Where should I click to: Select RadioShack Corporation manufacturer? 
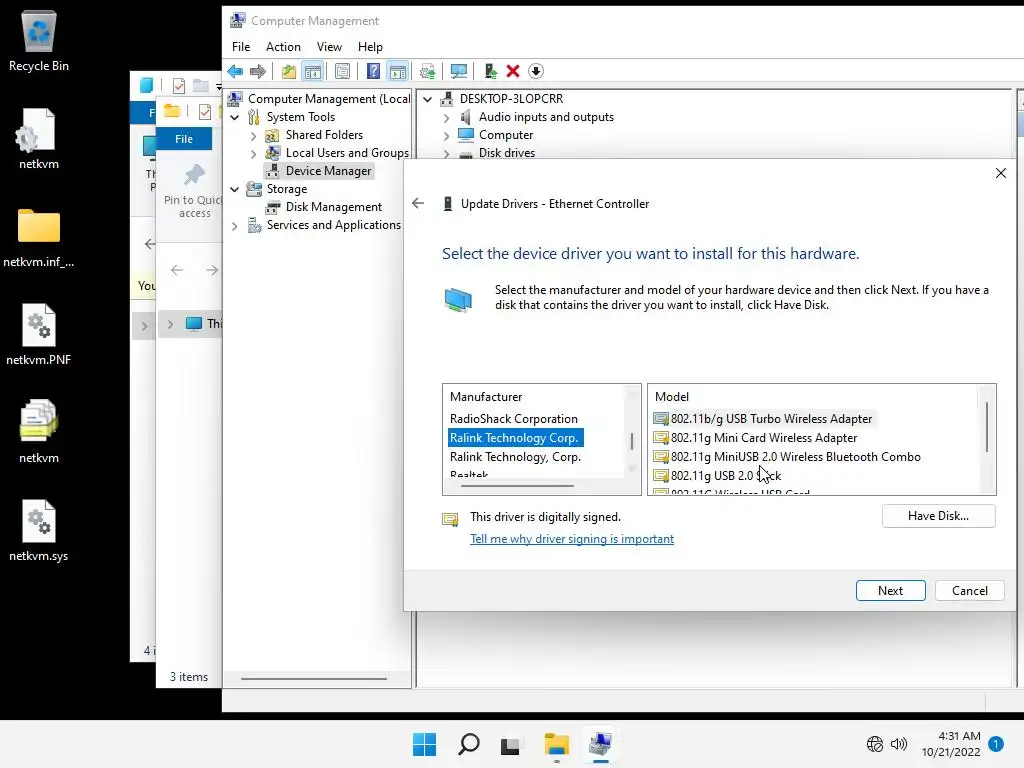point(514,419)
